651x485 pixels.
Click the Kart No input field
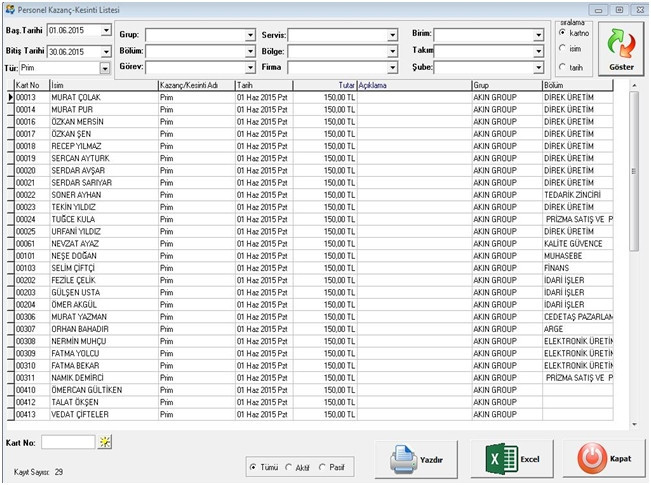pyautogui.click(x=68, y=441)
